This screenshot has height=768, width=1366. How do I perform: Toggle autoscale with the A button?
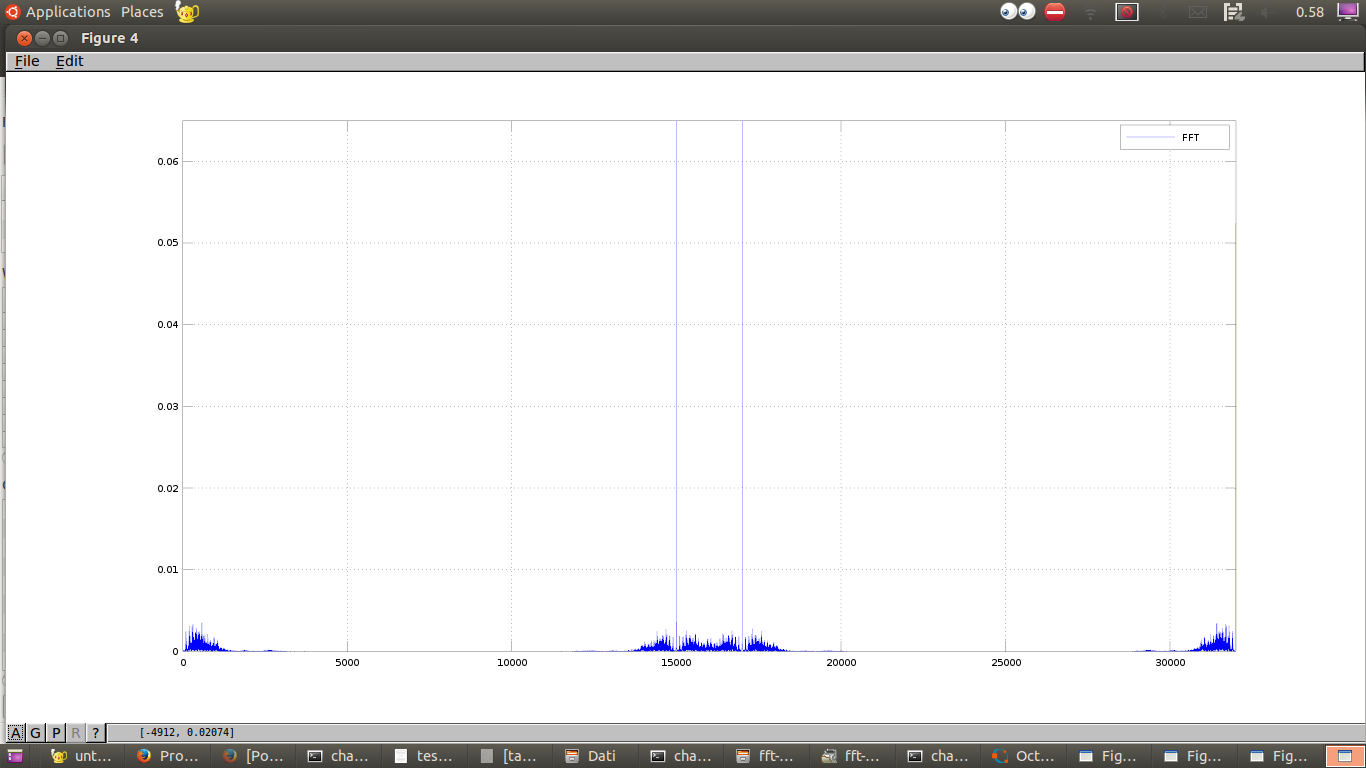pos(16,733)
